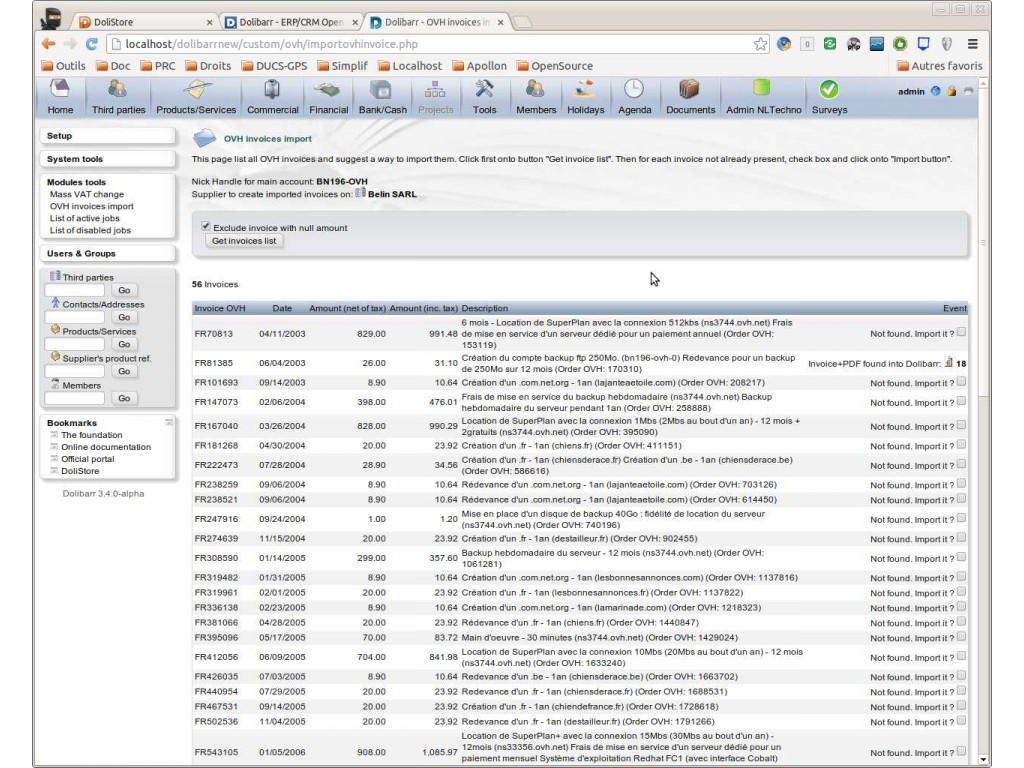
Task: Open Products/Services module icon
Action: 197,89
